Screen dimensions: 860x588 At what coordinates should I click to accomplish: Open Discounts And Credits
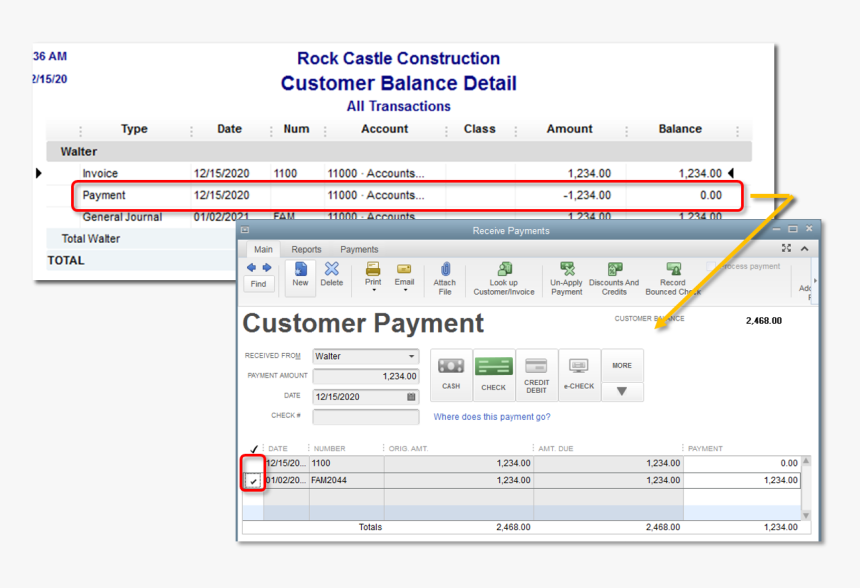coord(614,278)
